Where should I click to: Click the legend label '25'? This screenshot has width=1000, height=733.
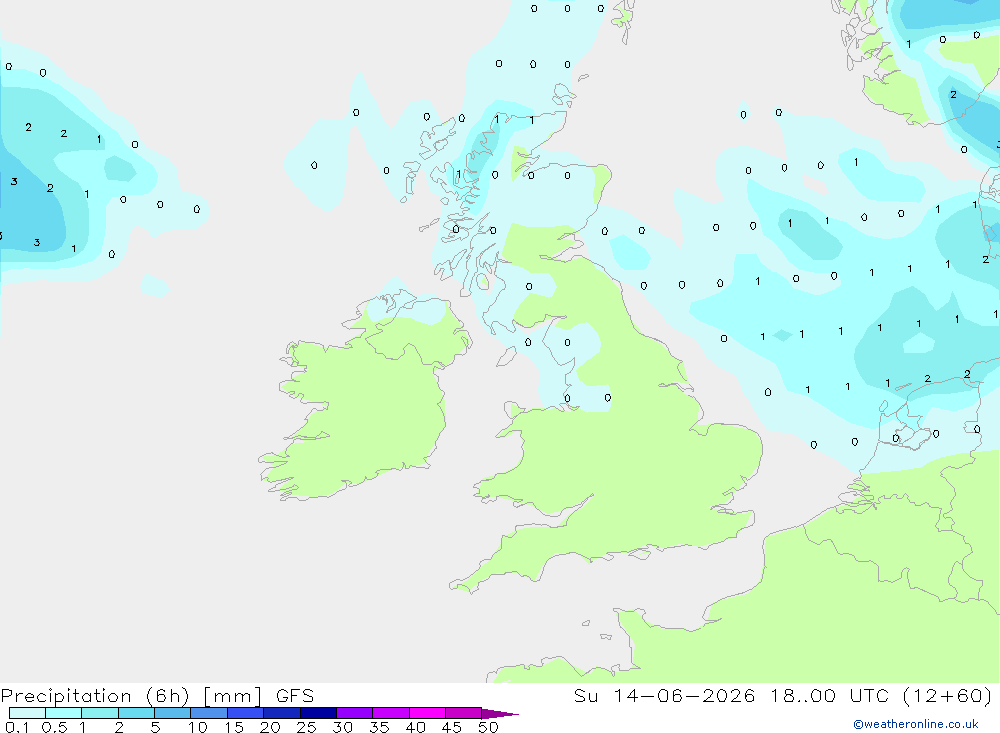[x=306, y=727]
